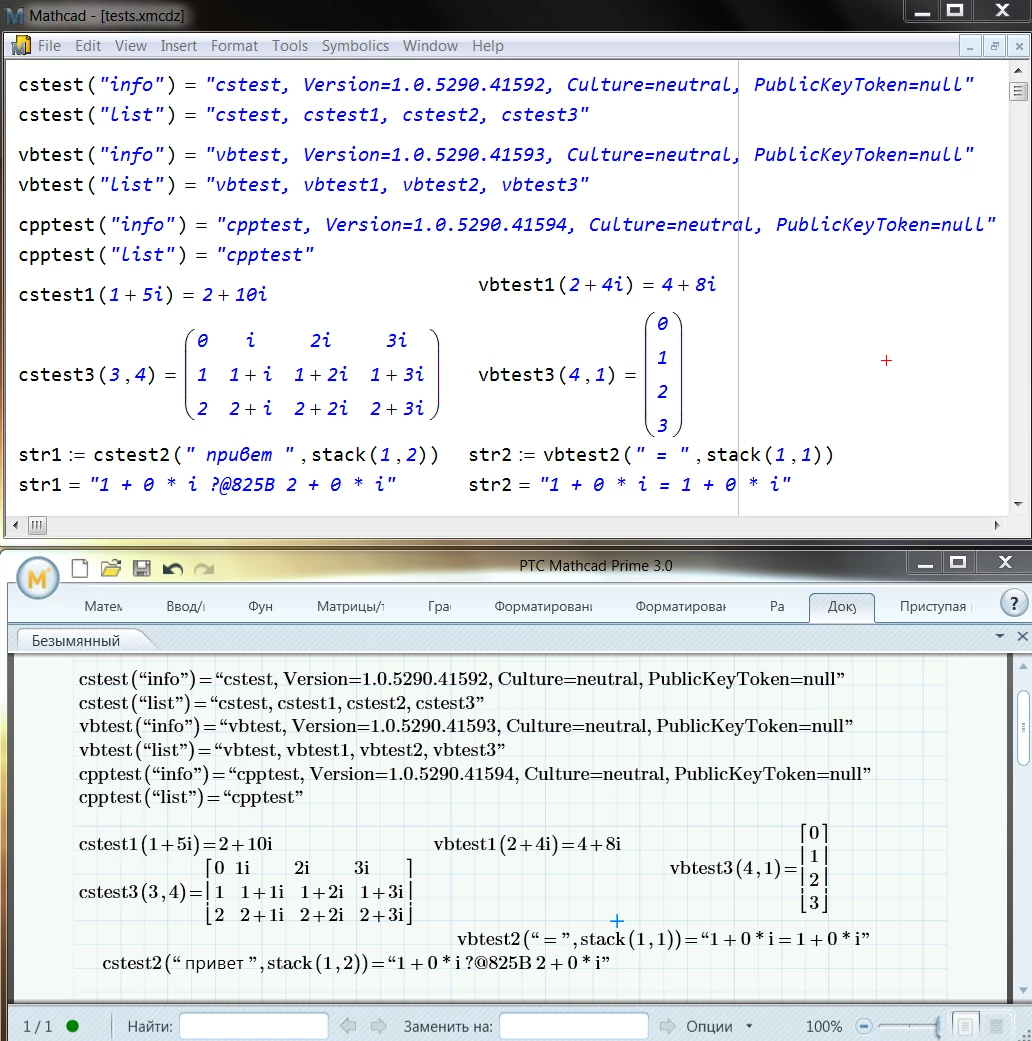Click scroll down arrow in Prime worksheet

pyautogui.click(x=1023, y=991)
